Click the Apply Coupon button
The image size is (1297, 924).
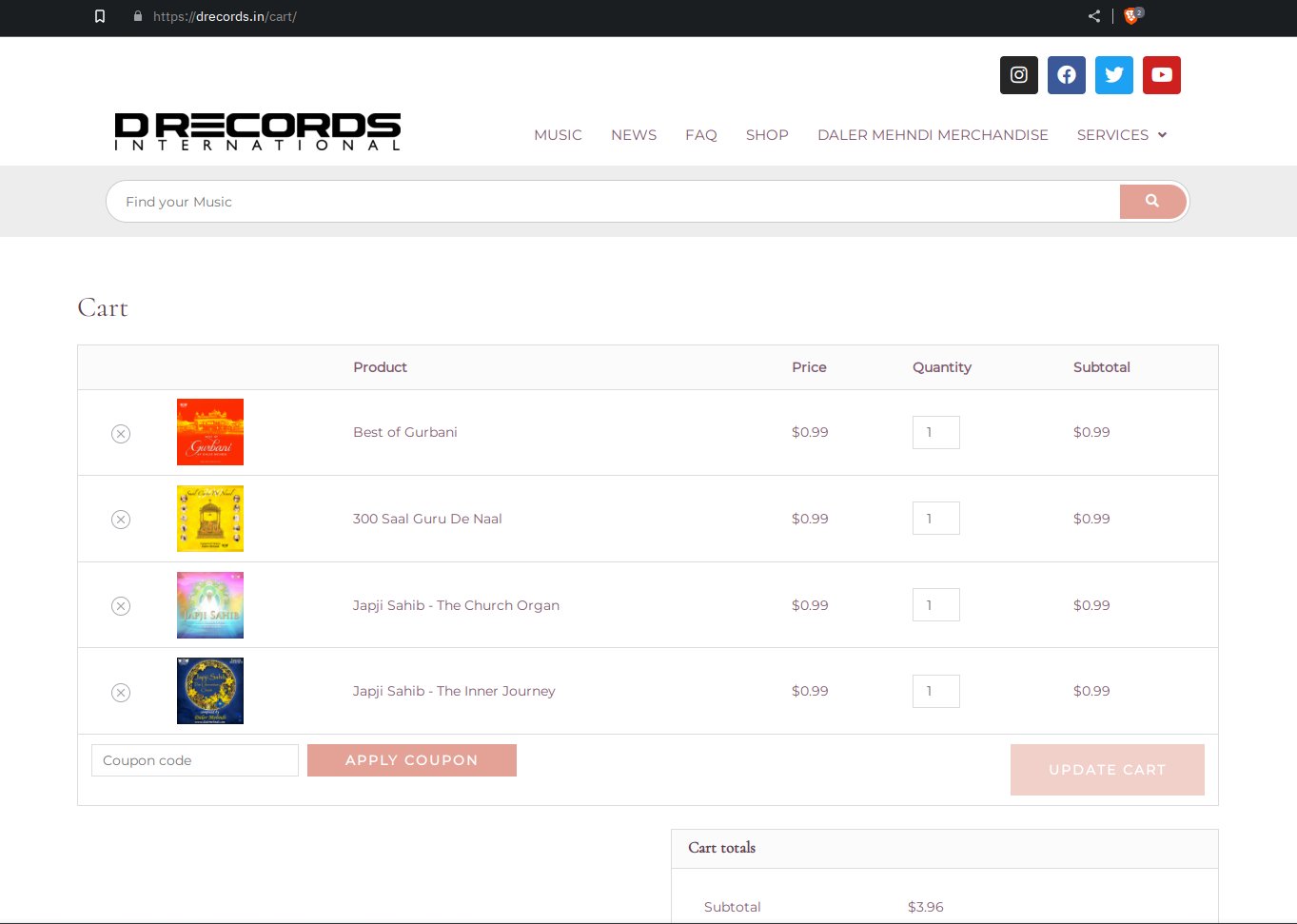(x=412, y=760)
